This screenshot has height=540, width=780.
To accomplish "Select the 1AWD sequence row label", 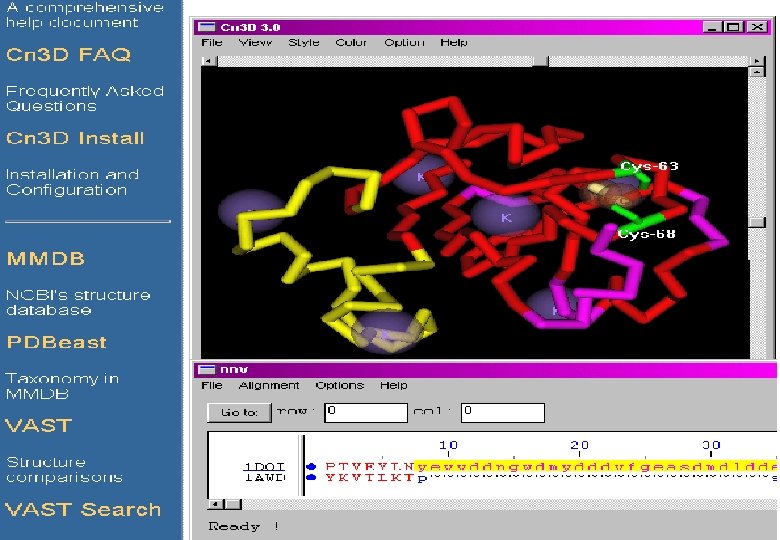I will pyautogui.click(x=264, y=477).
